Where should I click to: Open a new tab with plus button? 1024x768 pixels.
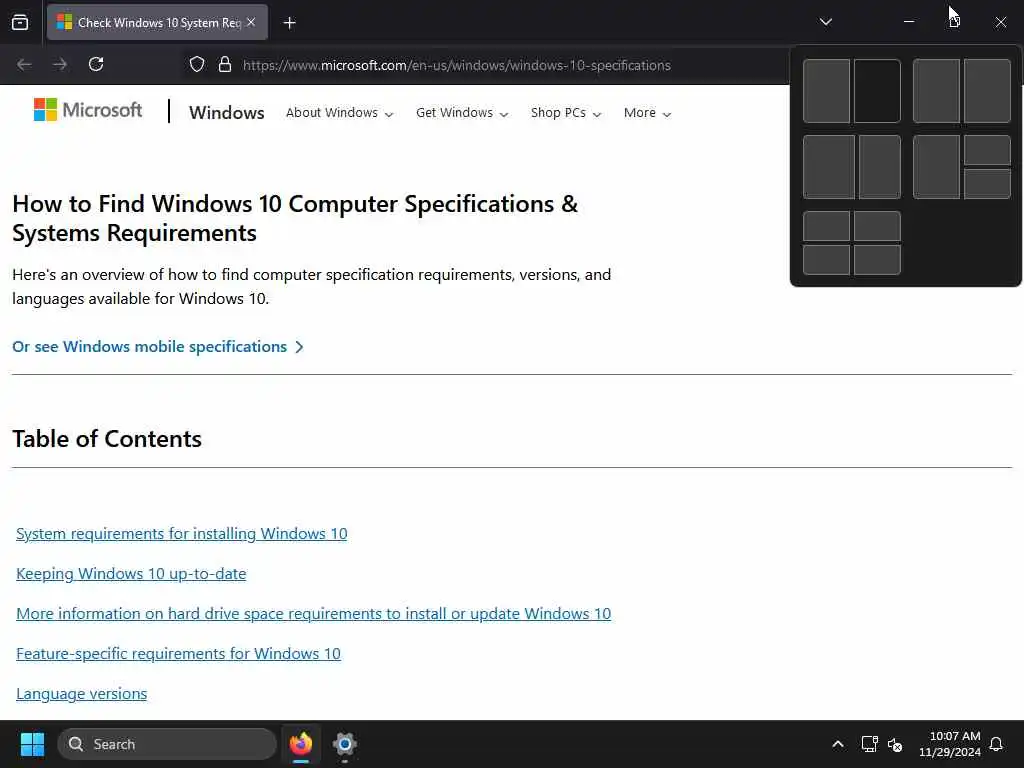coord(289,23)
